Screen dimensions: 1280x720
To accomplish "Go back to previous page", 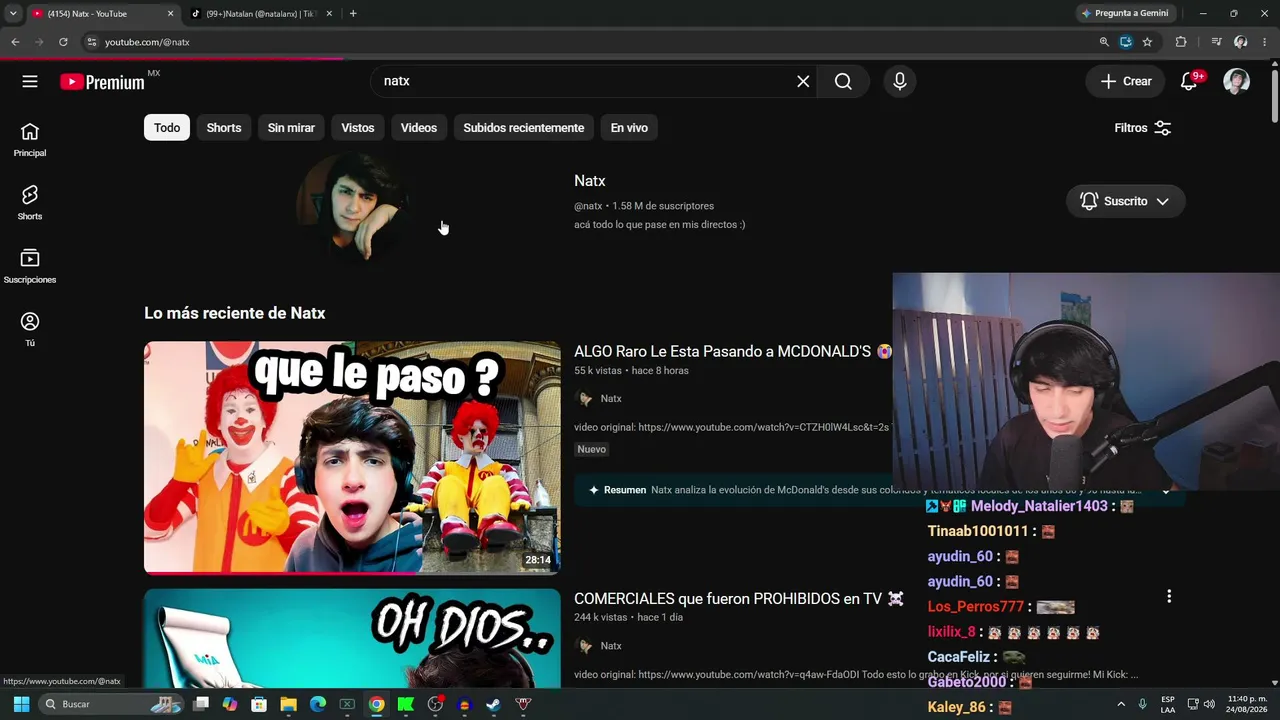I will (15, 42).
